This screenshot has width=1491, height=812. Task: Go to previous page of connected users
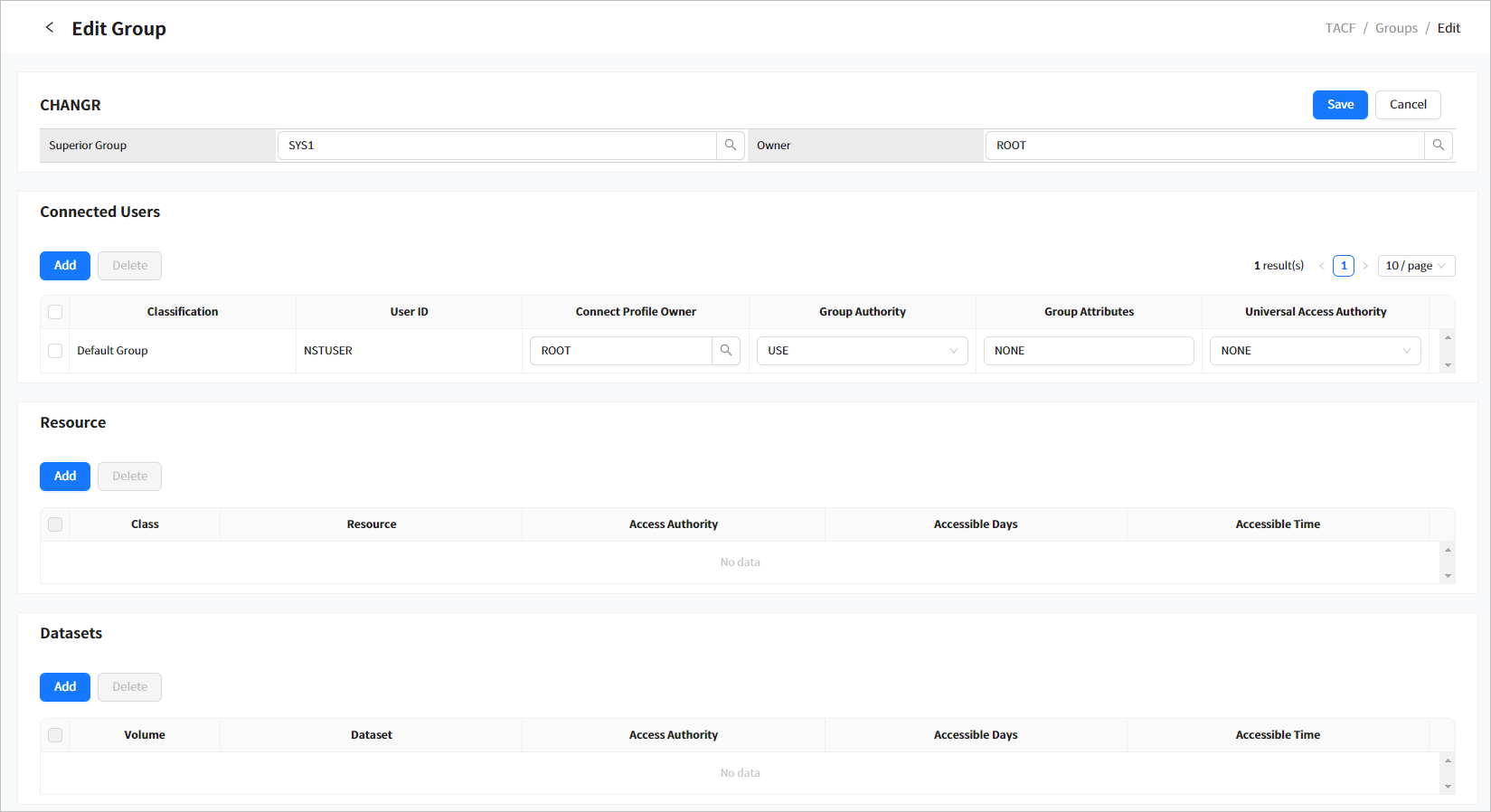pyautogui.click(x=1321, y=266)
